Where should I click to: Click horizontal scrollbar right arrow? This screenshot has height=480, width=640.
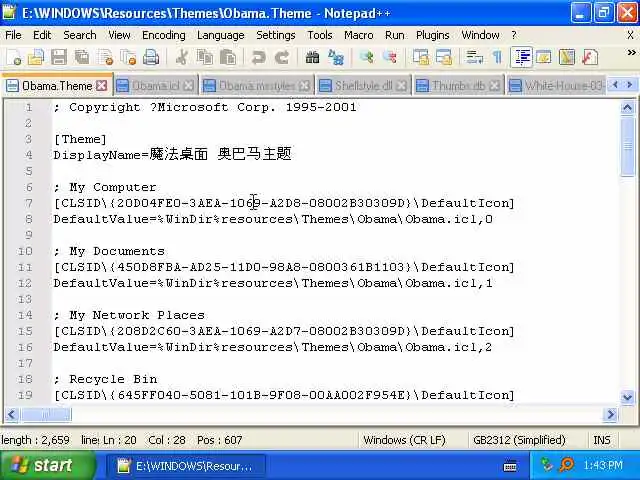tap(611, 414)
